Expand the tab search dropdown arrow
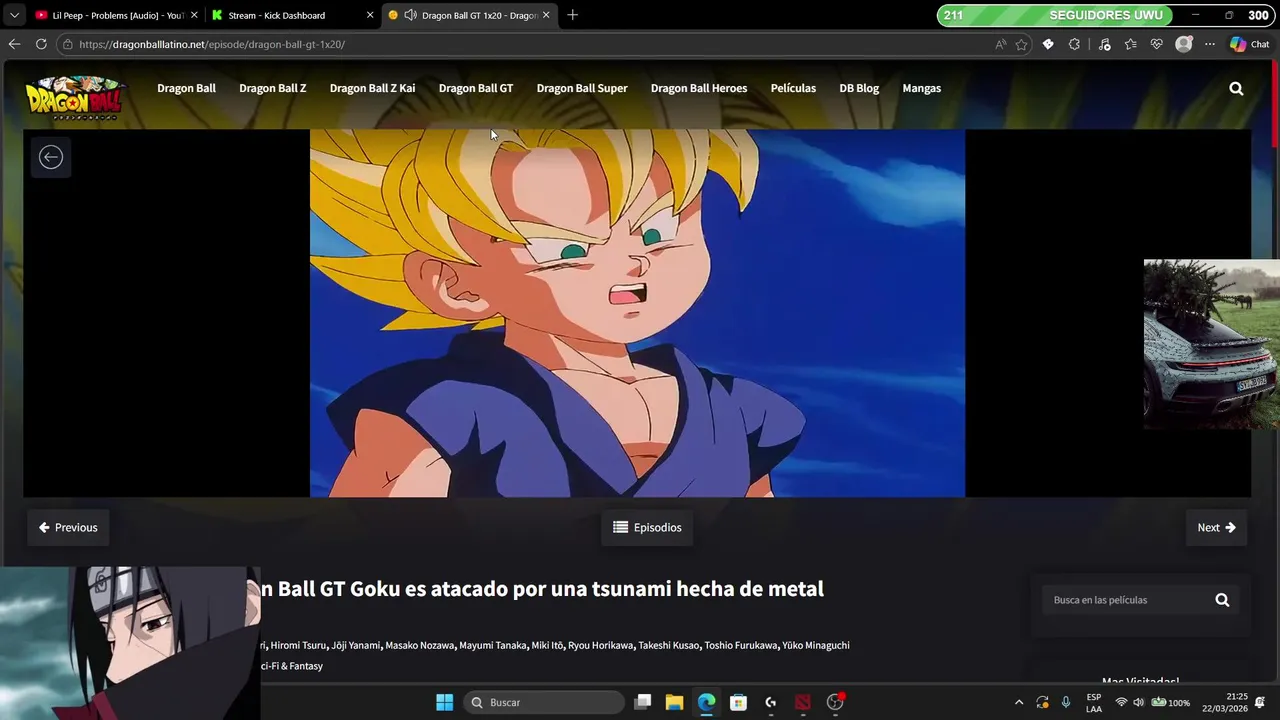Image resolution: width=1280 pixels, height=720 pixels. 14,15
